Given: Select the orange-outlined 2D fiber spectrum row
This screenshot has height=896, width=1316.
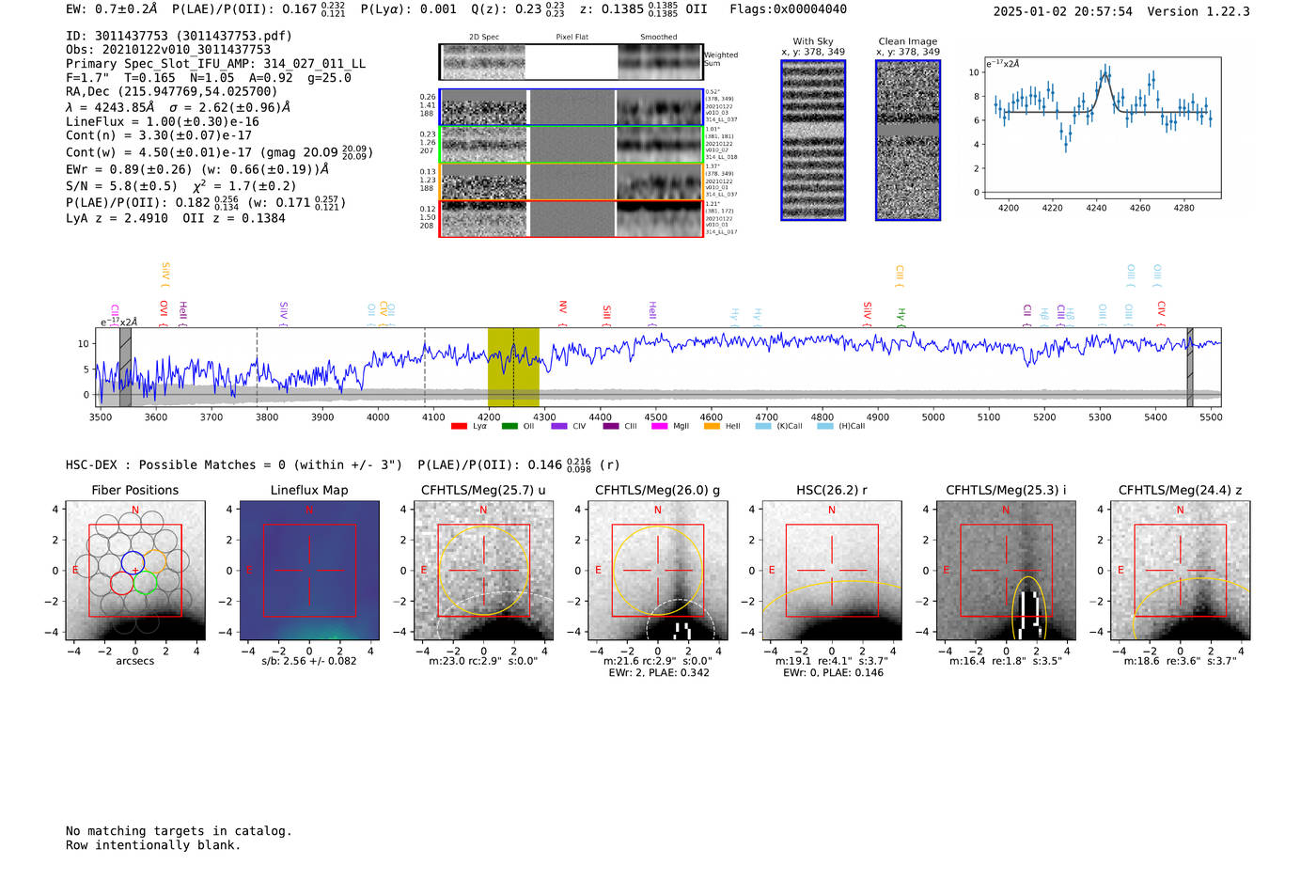Looking at the screenshot, I should pyautogui.click(x=572, y=181).
